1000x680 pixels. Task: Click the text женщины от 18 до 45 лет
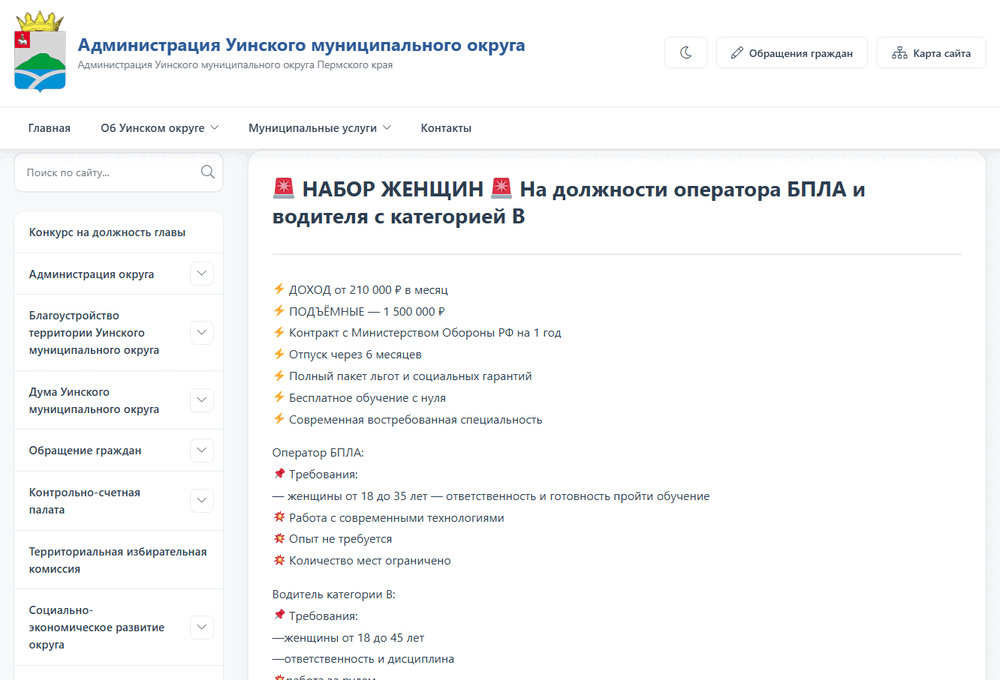coord(354,638)
